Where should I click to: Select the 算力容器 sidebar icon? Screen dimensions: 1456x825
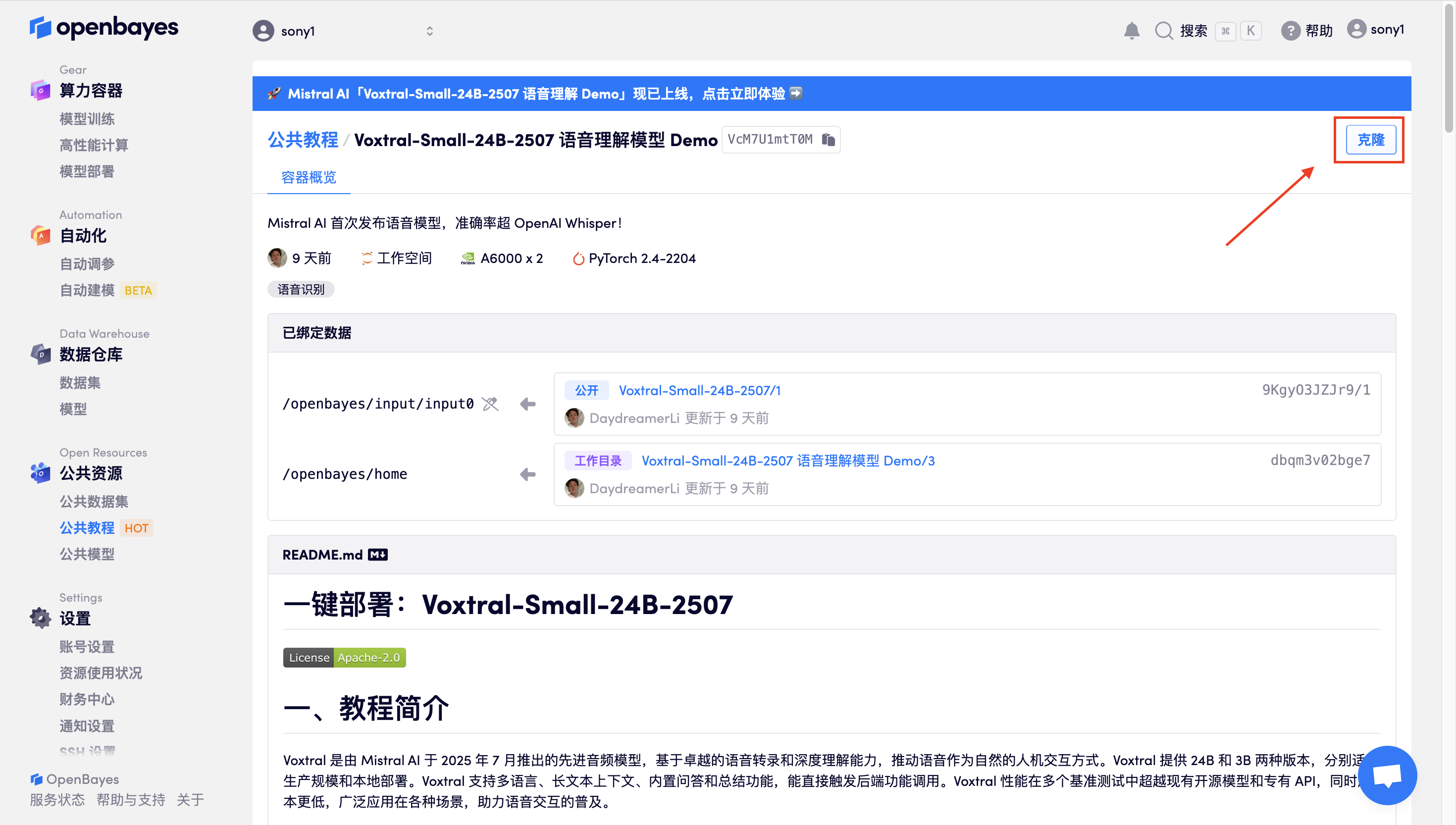coord(40,90)
